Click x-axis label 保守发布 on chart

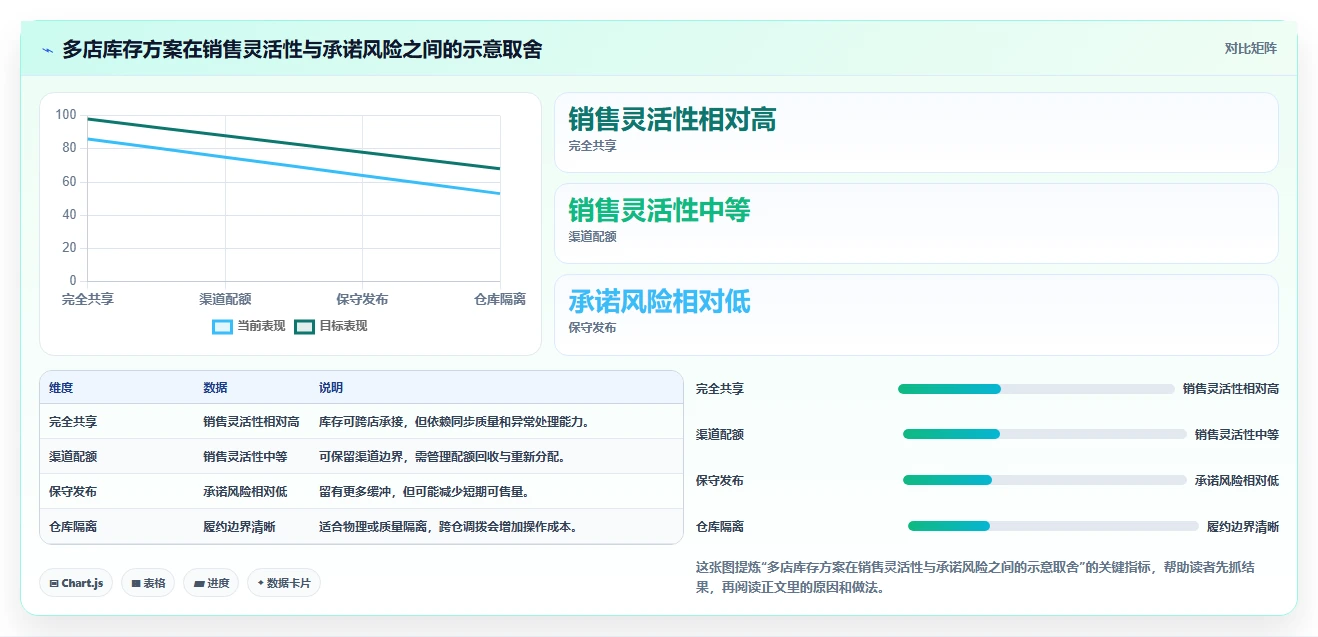362,299
